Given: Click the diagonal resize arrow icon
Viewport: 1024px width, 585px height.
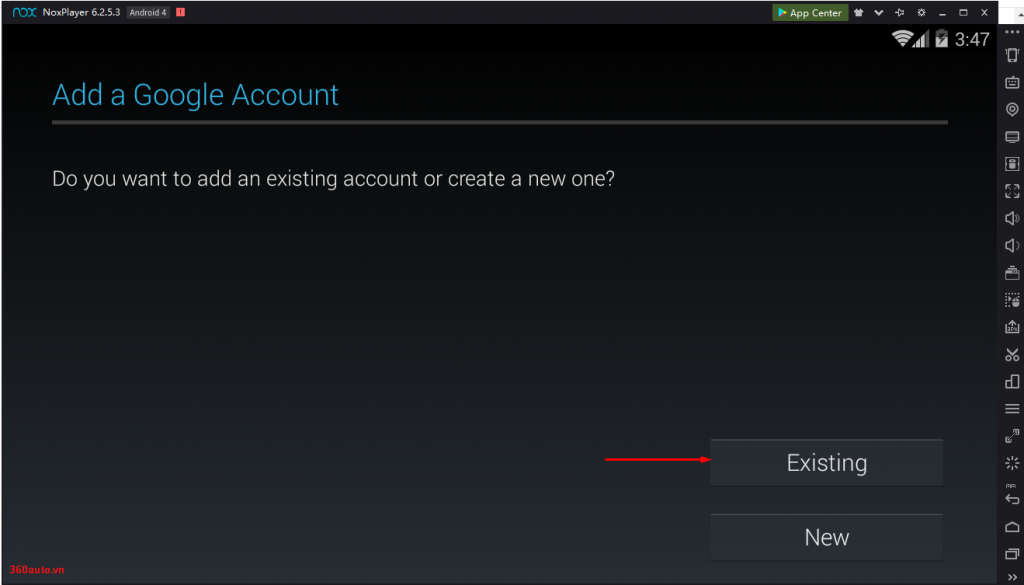Looking at the screenshot, I should click(1012, 435).
